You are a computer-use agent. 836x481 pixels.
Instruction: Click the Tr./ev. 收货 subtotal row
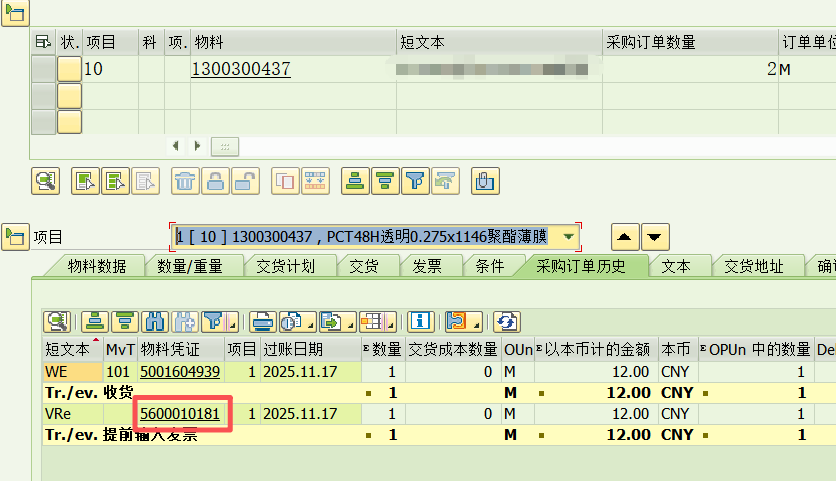click(x=439, y=393)
